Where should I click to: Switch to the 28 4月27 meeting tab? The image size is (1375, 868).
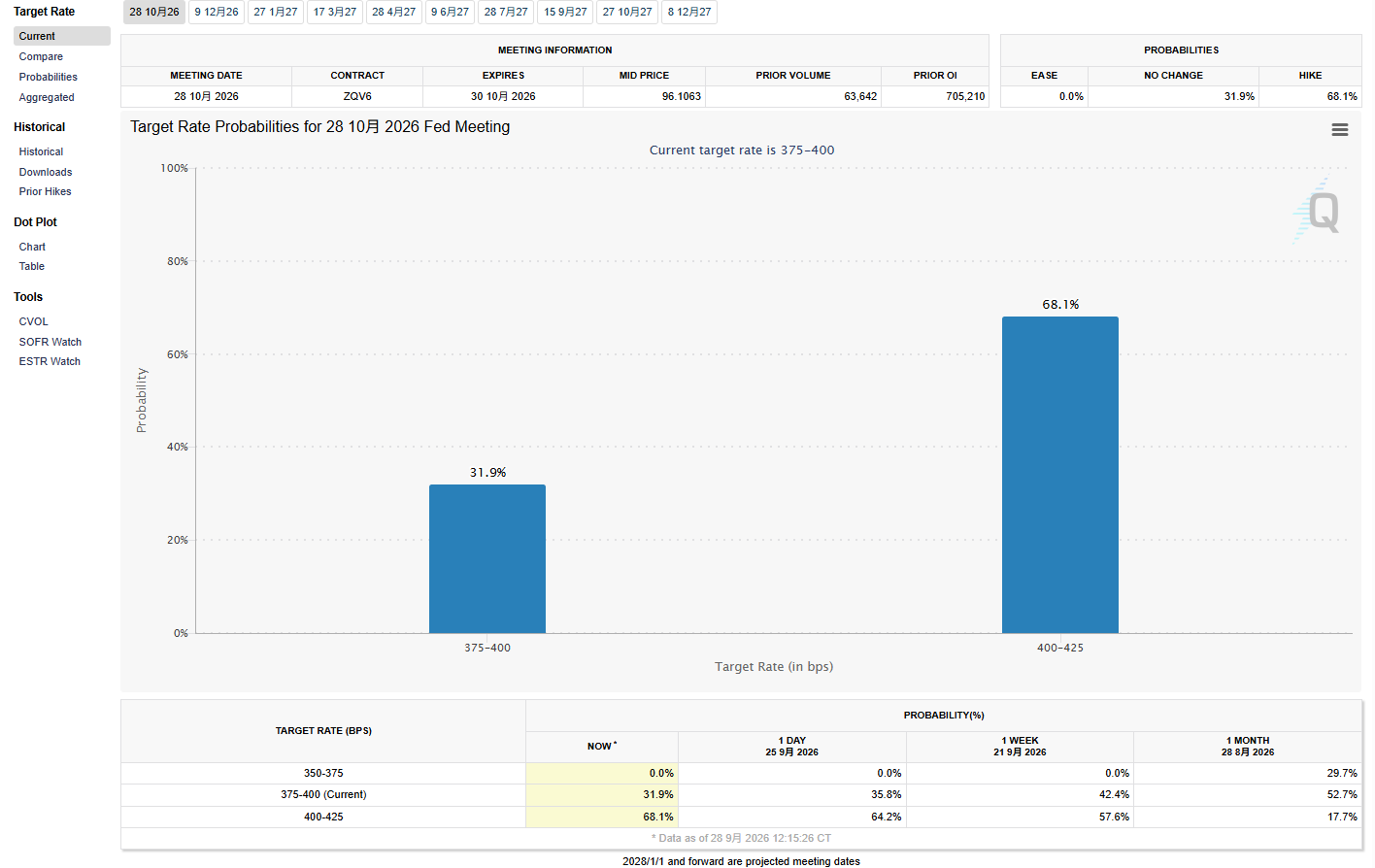(x=394, y=12)
